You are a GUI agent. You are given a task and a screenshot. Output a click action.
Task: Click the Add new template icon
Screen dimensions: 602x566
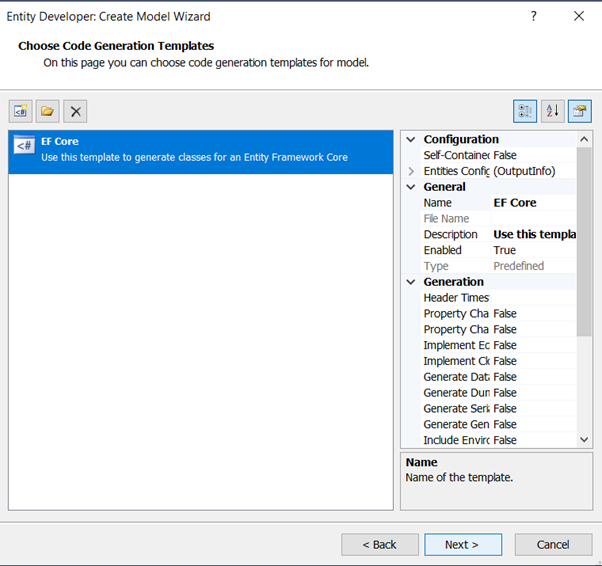(20, 111)
